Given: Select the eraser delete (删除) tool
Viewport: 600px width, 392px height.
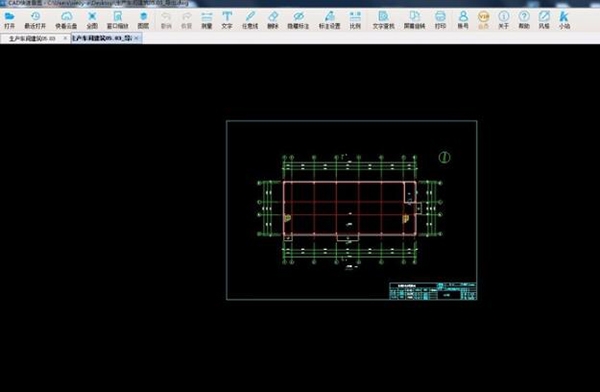Looking at the screenshot, I should (x=273, y=20).
